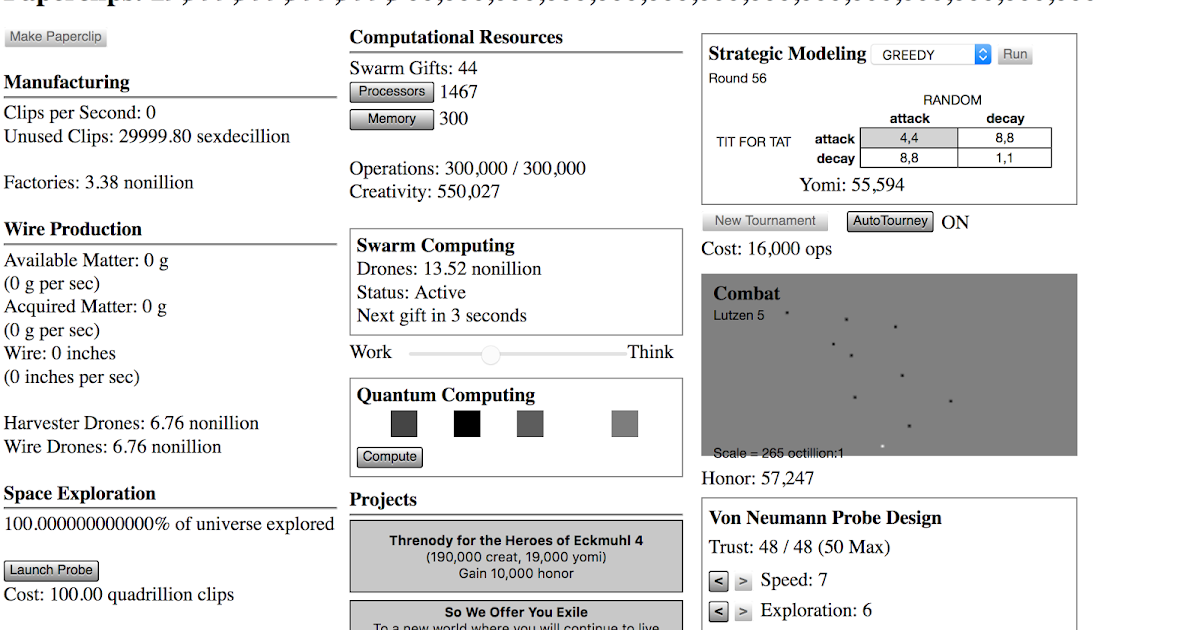
Task: Click the Operations: 300,000 / 300,000 text
Action: coord(468,169)
